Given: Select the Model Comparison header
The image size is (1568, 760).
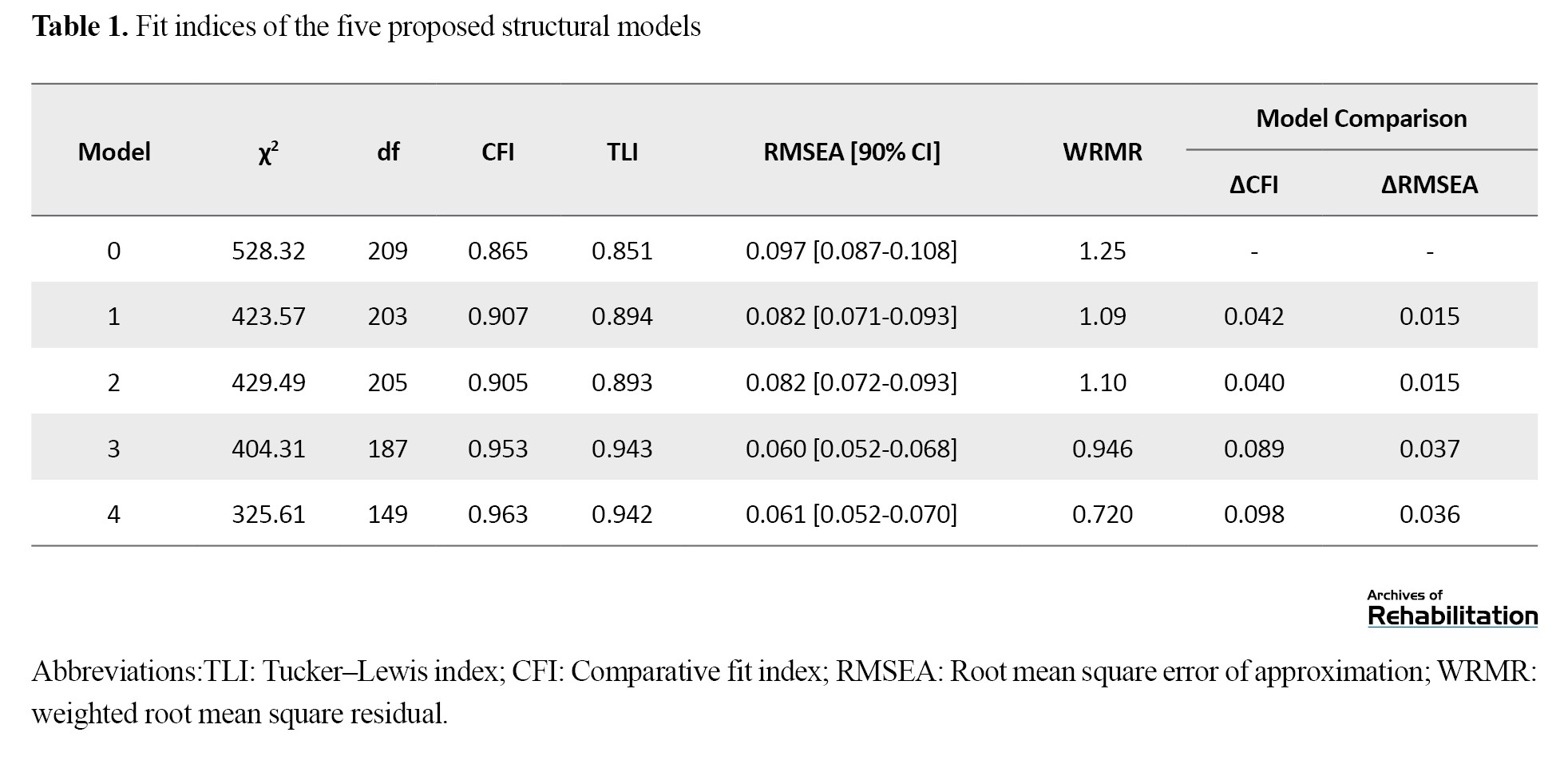Looking at the screenshot, I should click(1360, 118).
